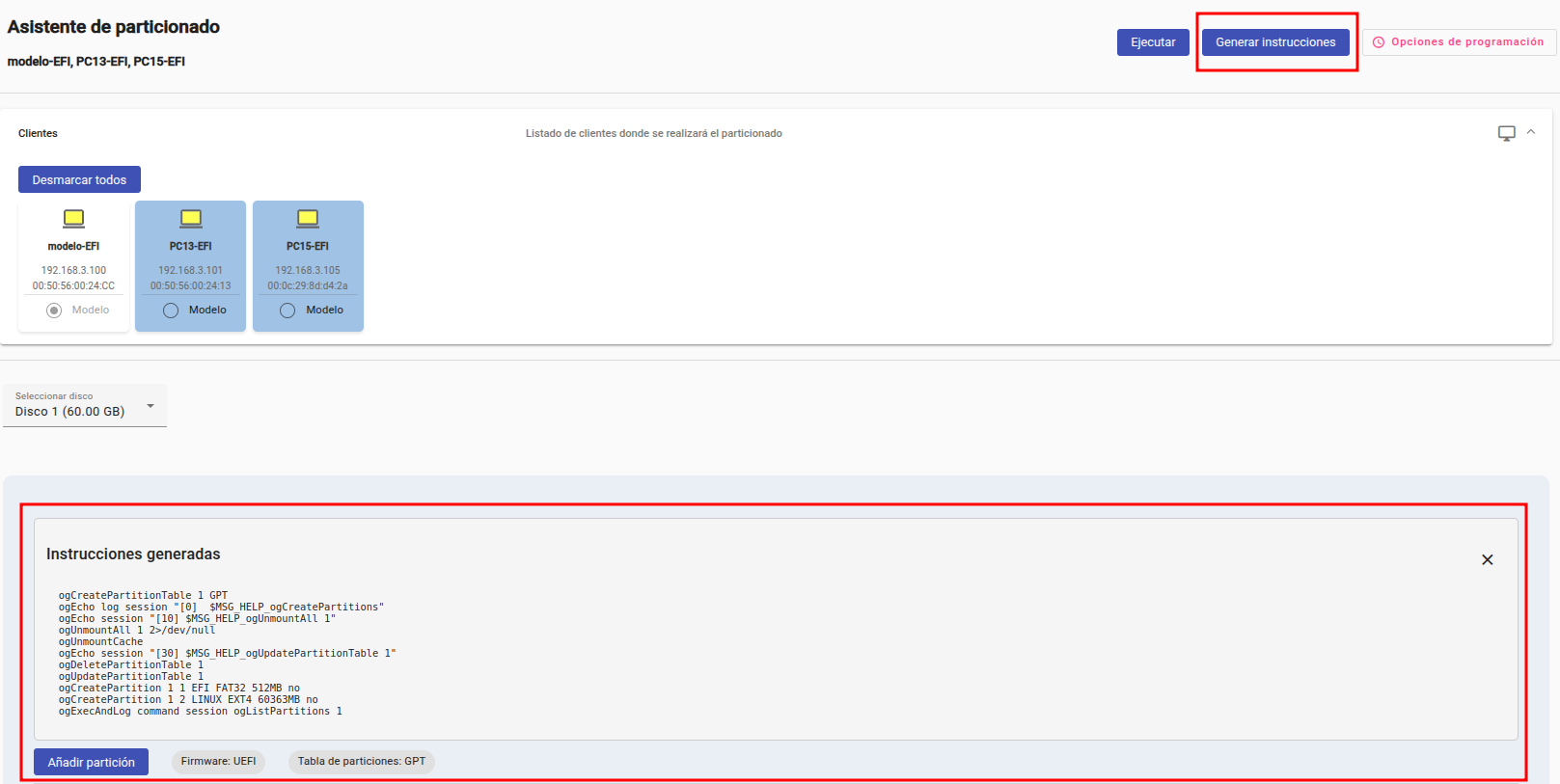The height and width of the screenshot is (784, 1560).
Task: Click the modelo-EFI laptop icon
Action: click(73, 219)
